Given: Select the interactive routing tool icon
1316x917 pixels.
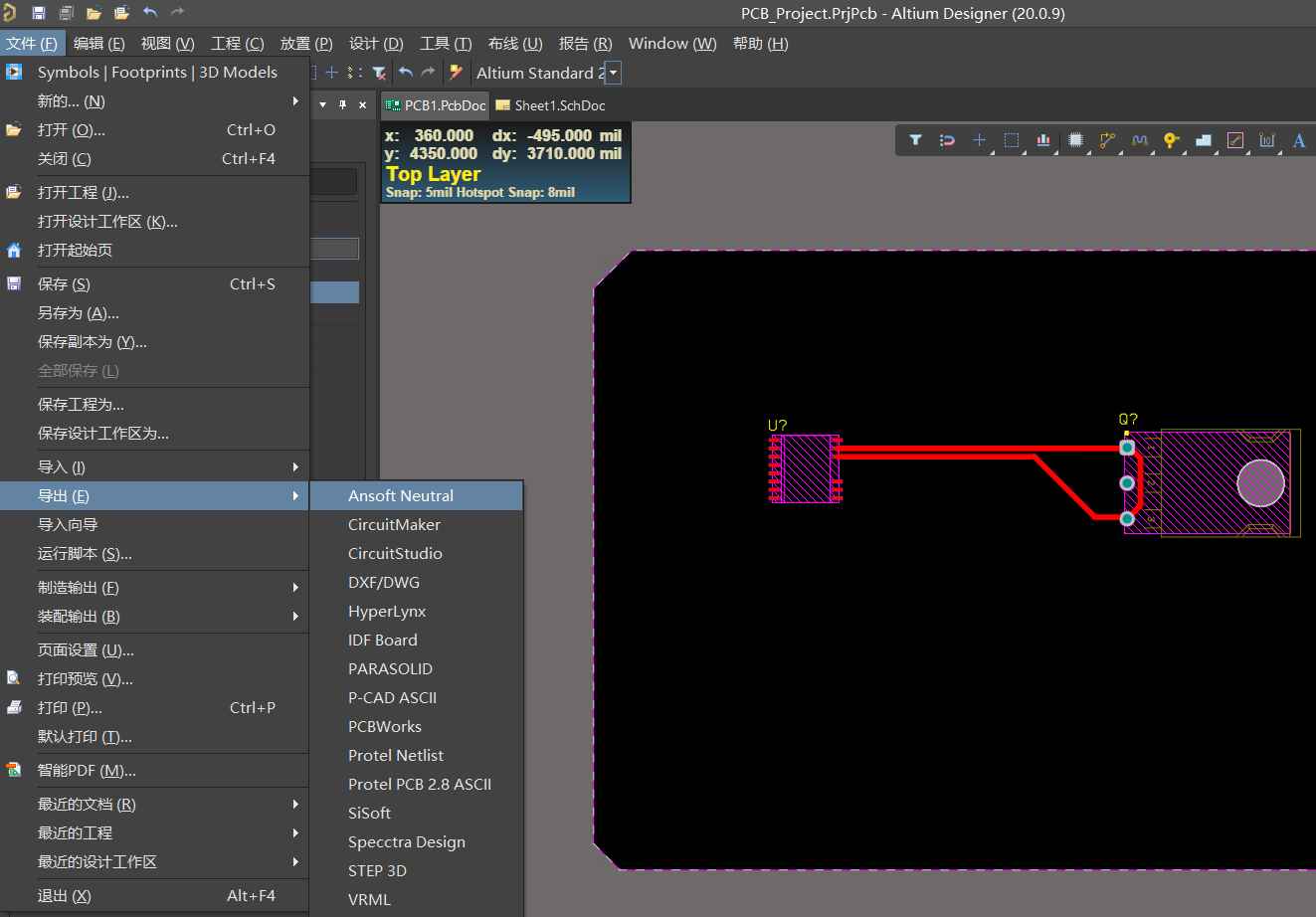Looking at the screenshot, I should click(1107, 140).
